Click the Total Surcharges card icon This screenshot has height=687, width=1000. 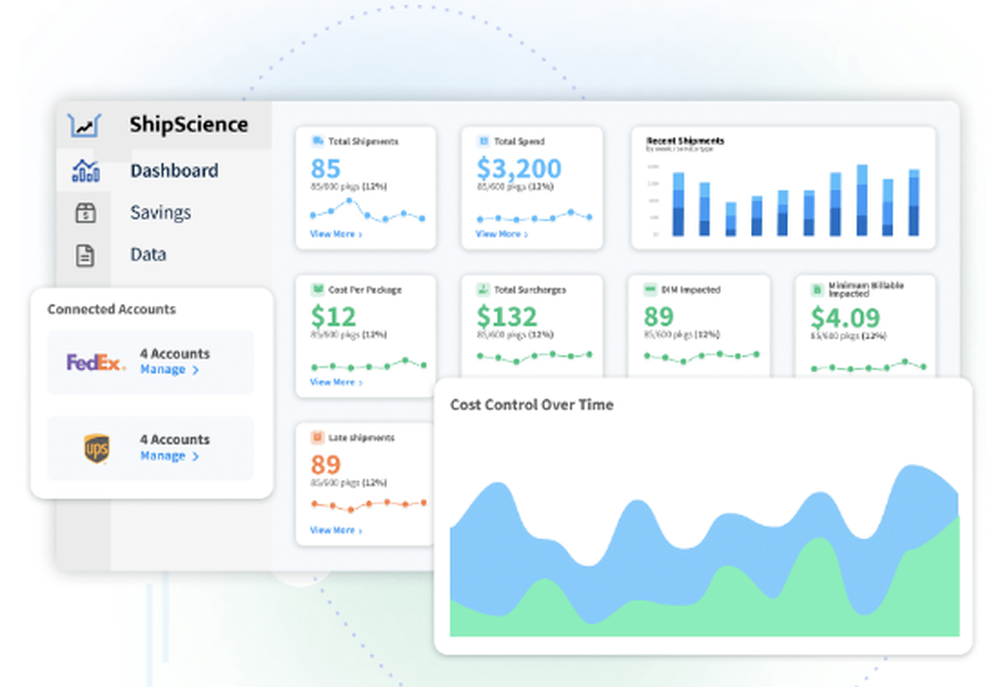(x=483, y=290)
